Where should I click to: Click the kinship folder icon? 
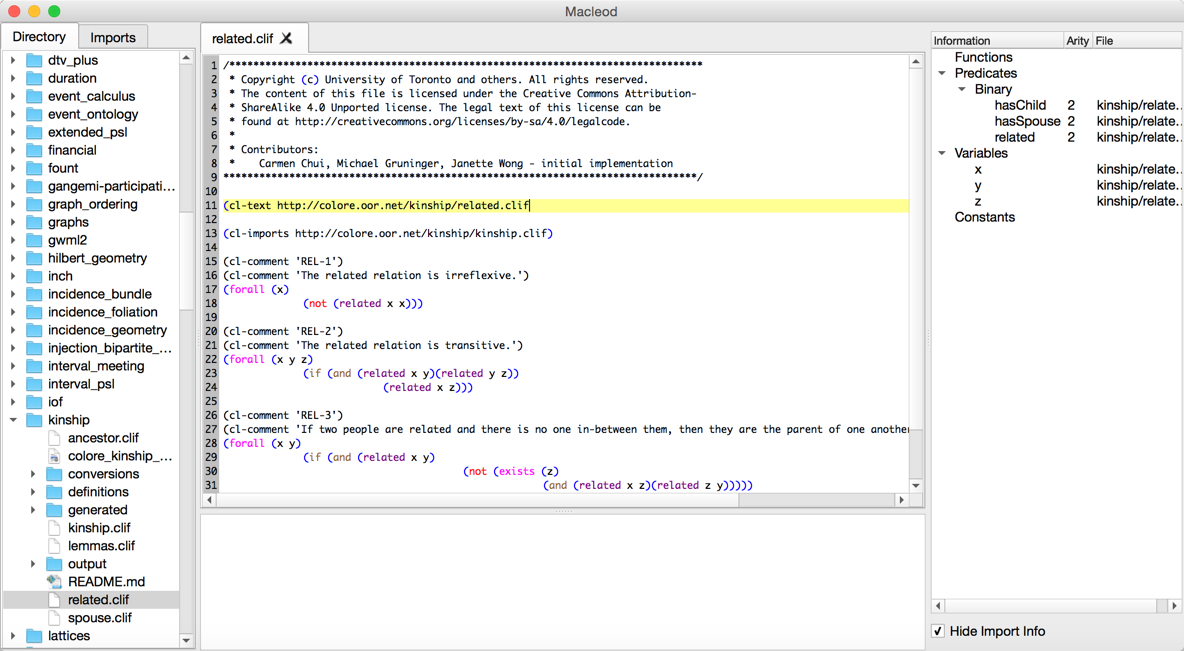(34, 420)
